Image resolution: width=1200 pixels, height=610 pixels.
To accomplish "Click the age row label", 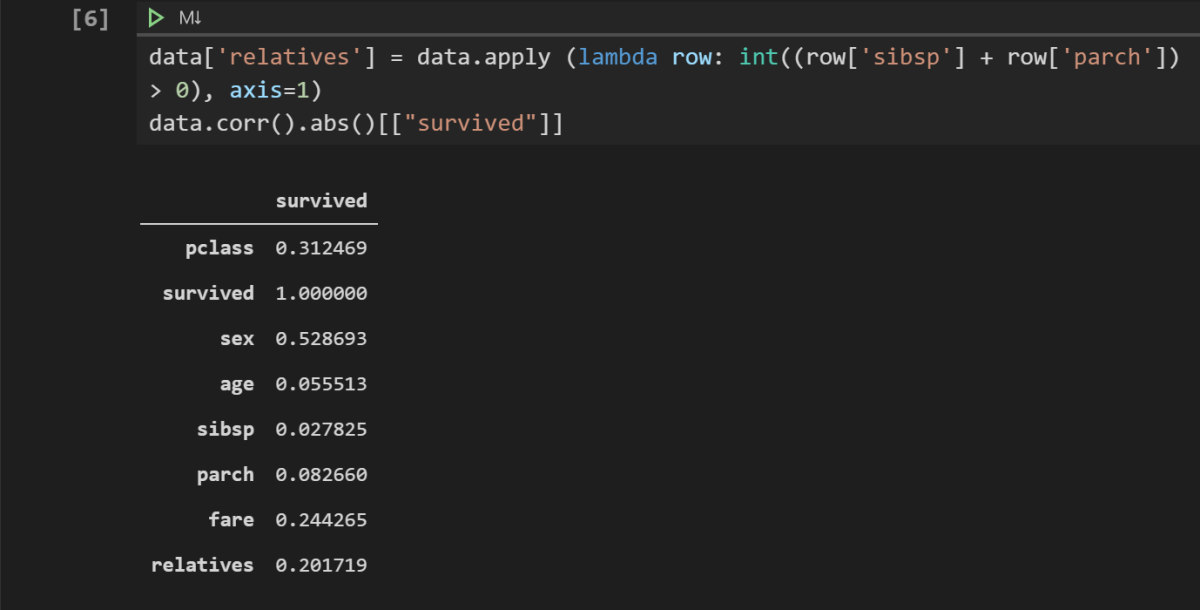I will [x=236, y=383].
